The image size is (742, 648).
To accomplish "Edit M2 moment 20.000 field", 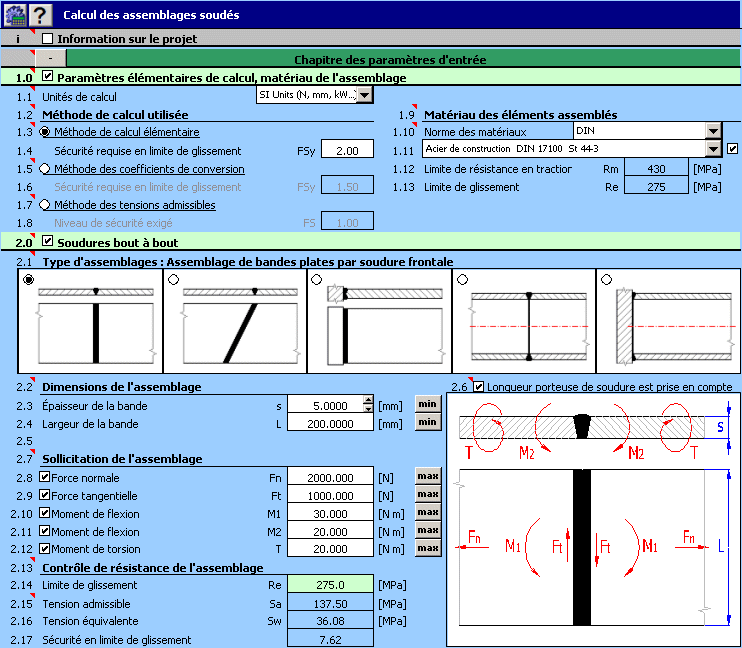I will (330, 531).
